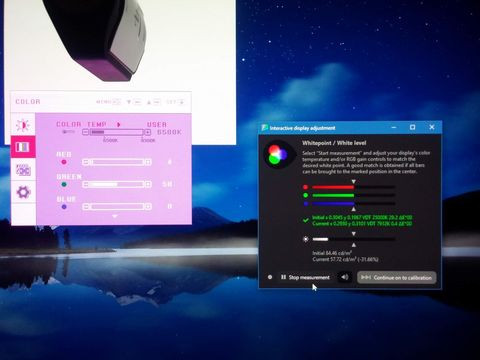Minimize the Interactive display adjustment window
This screenshot has height=360, width=480.
click(394, 127)
